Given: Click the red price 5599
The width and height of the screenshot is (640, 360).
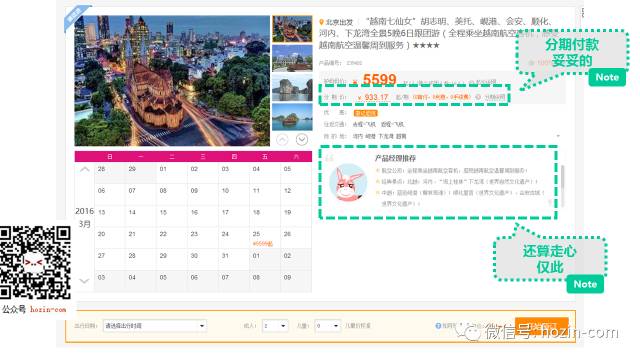Looking at the screenshot, I should tap(379, 79).
